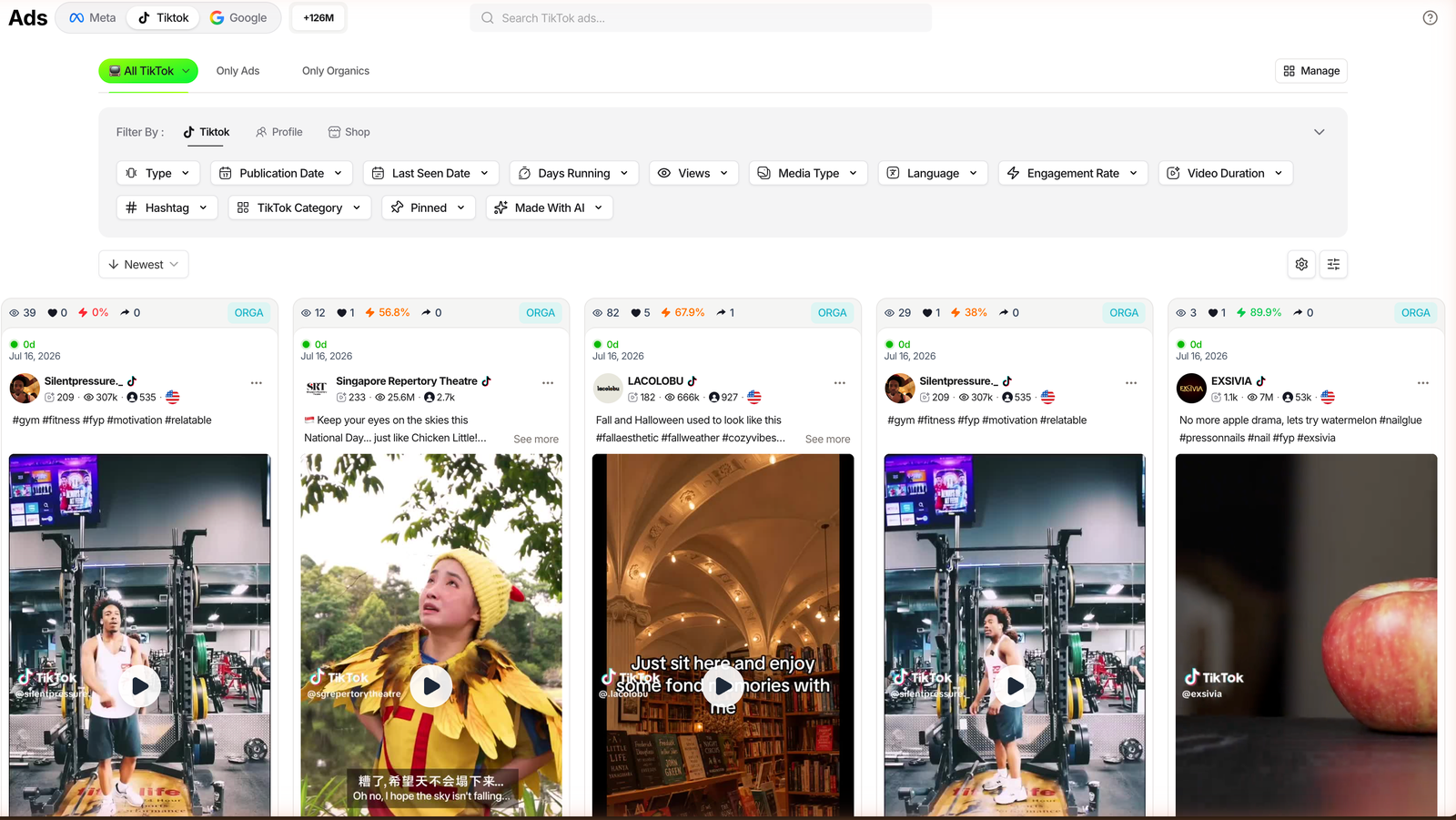
Task: Open the TikTok Category dropdown
Action: [299, 208]
